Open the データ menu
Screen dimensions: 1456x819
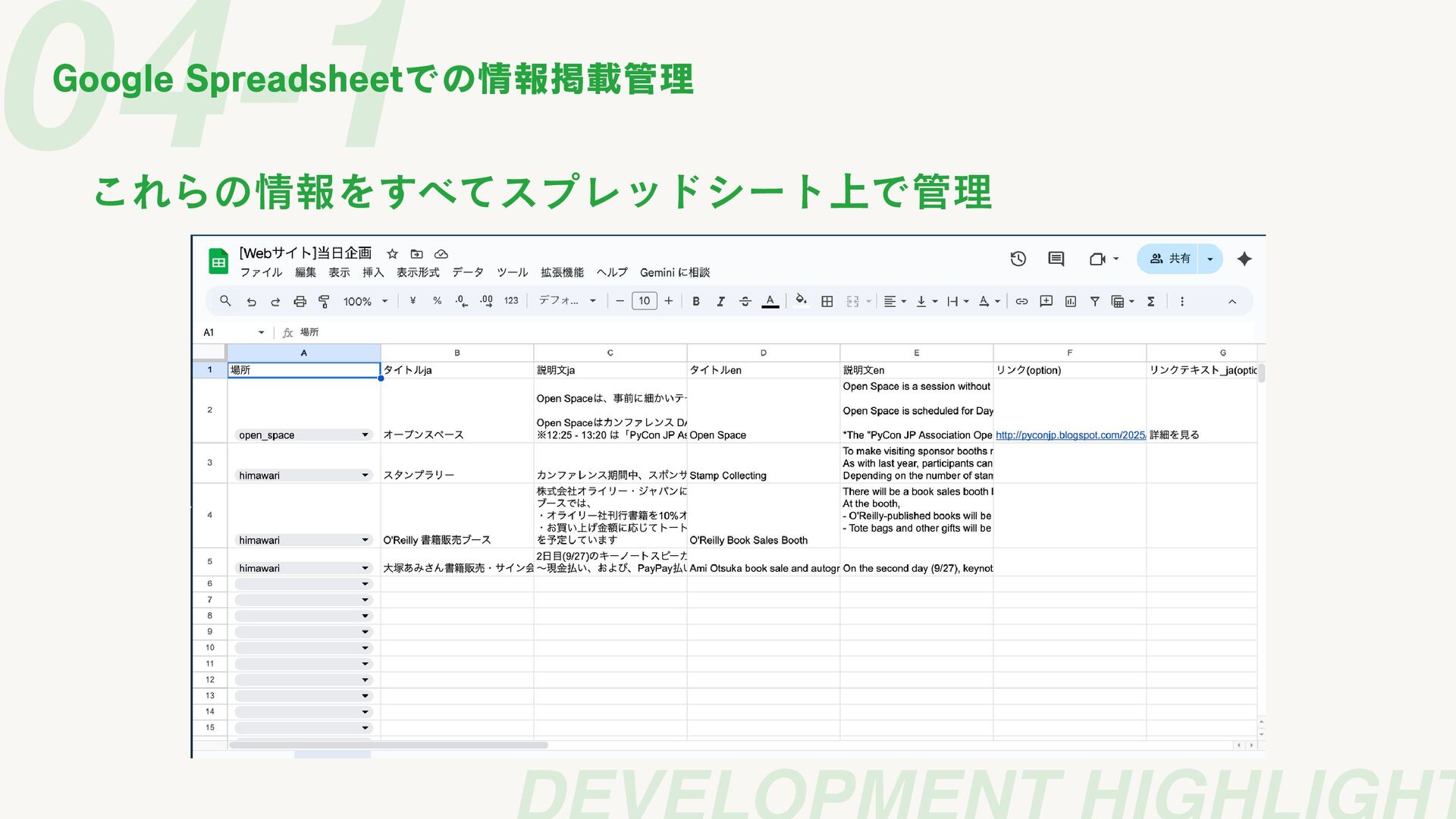click(467, 272)
